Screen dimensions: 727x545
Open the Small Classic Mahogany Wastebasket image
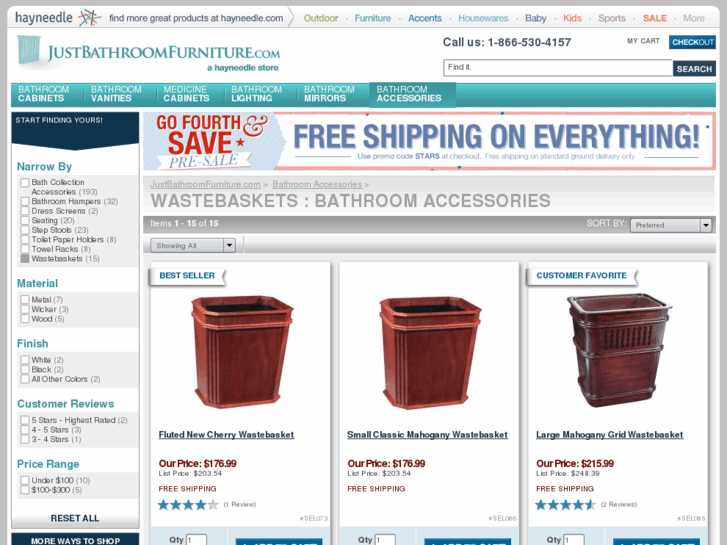click(x=429, y=353)
